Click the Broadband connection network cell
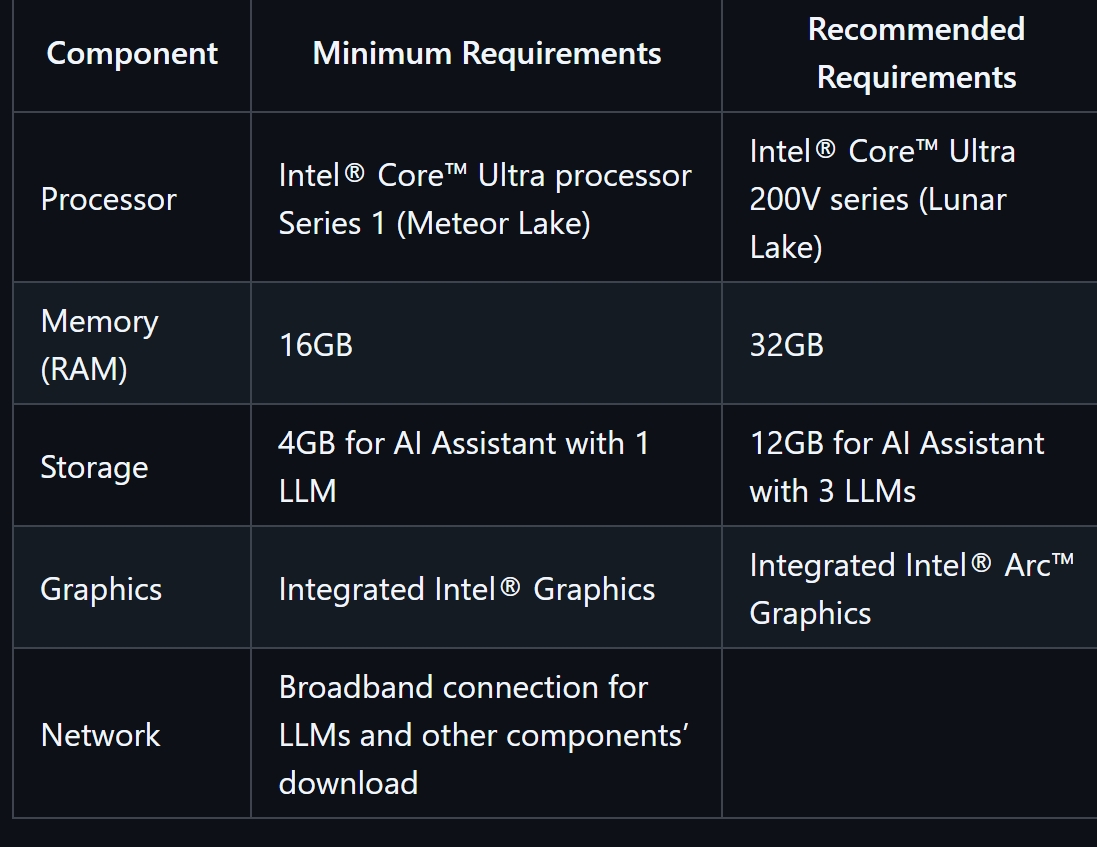Image resolution: width=1097 pixels, height=847 pixels. tap(486, 734)
